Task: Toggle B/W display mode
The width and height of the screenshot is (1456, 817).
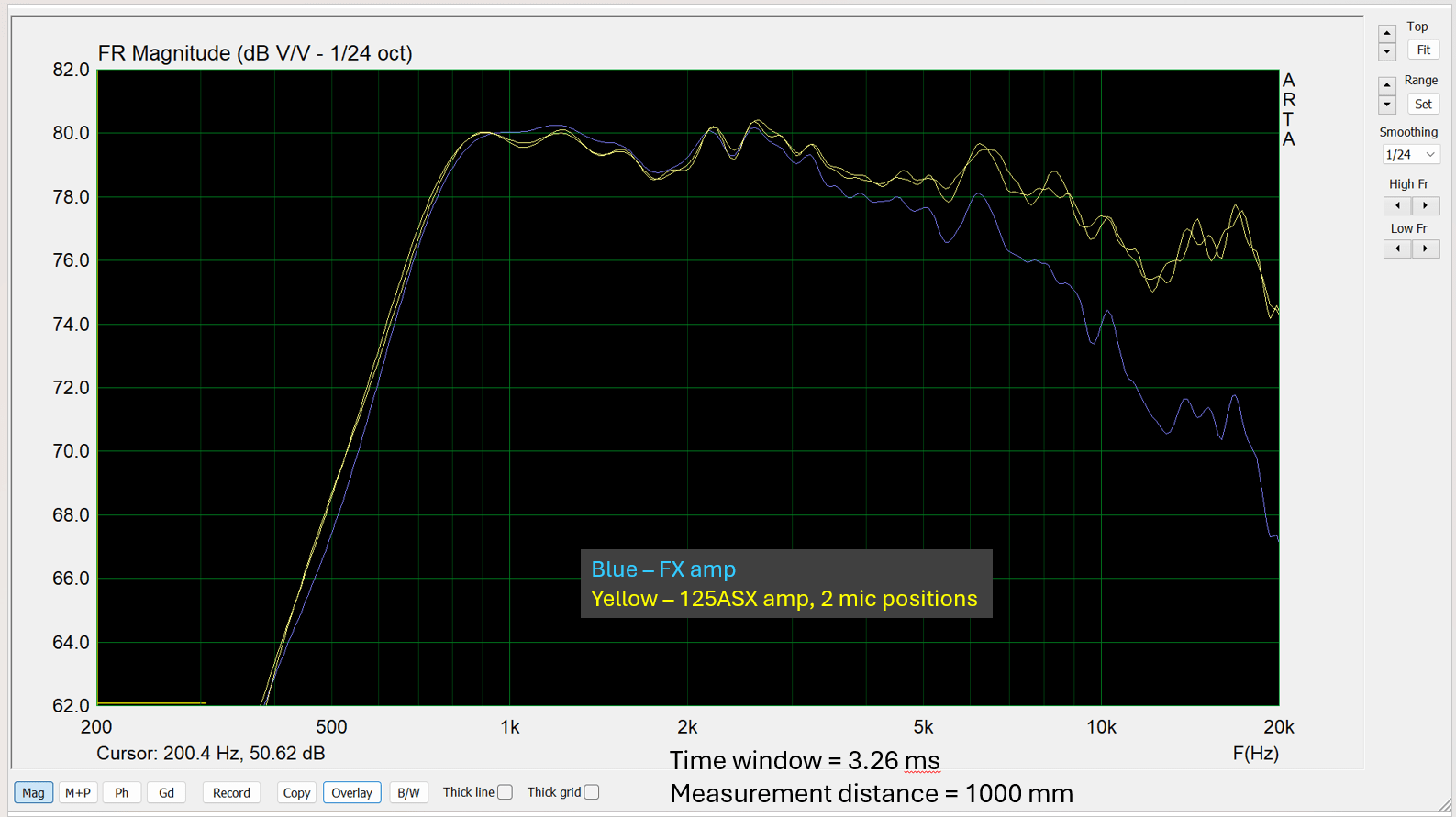Action: (408, 793)
